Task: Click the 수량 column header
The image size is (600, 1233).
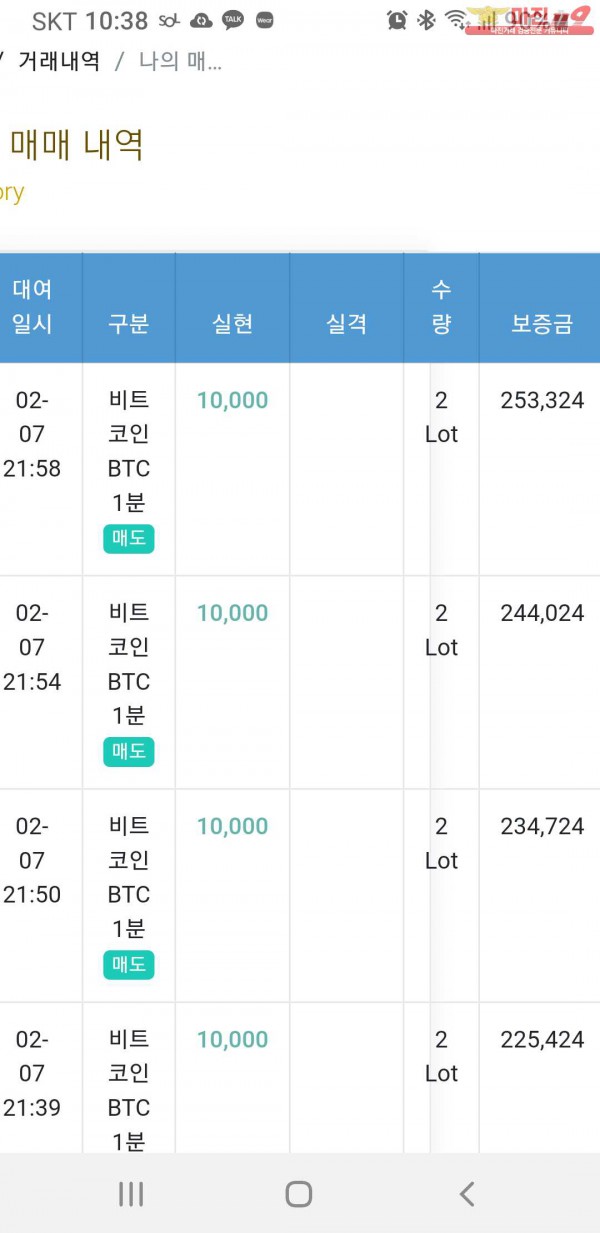Action: click(441, 307)
